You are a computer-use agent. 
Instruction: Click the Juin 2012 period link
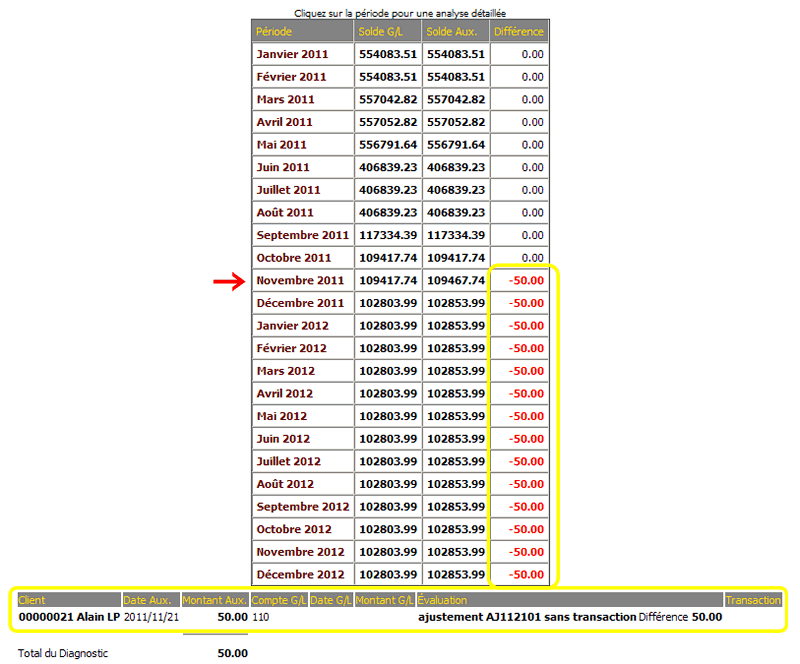pos(283,438)
